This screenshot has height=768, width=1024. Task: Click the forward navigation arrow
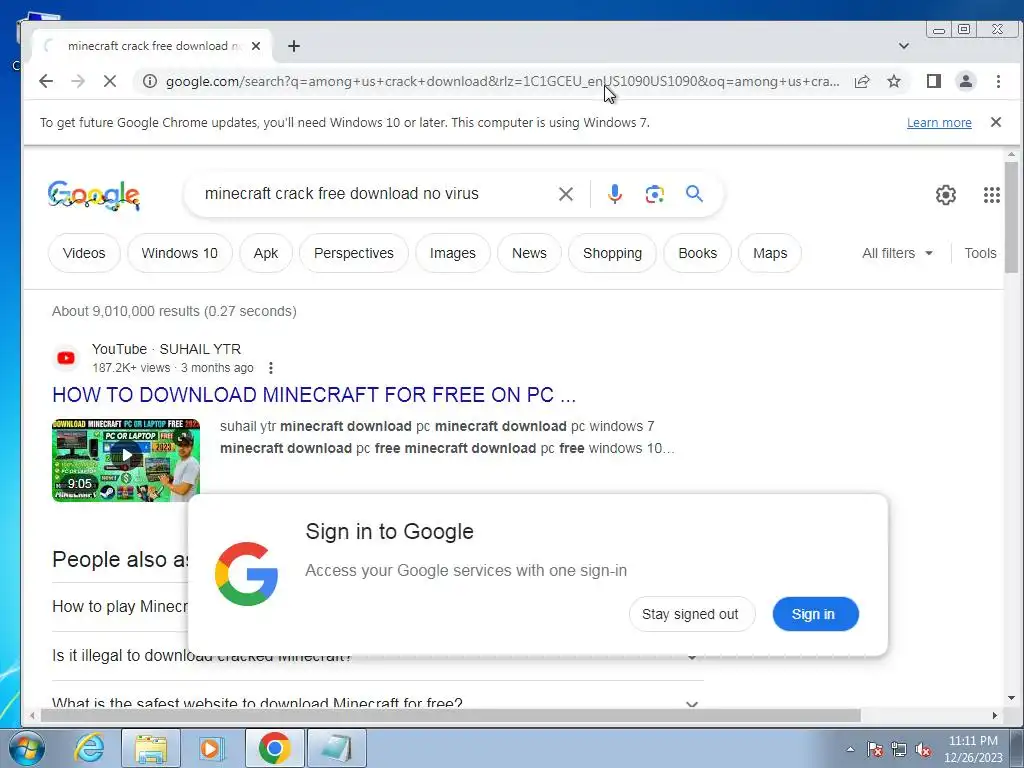click(x=78, y=82)
